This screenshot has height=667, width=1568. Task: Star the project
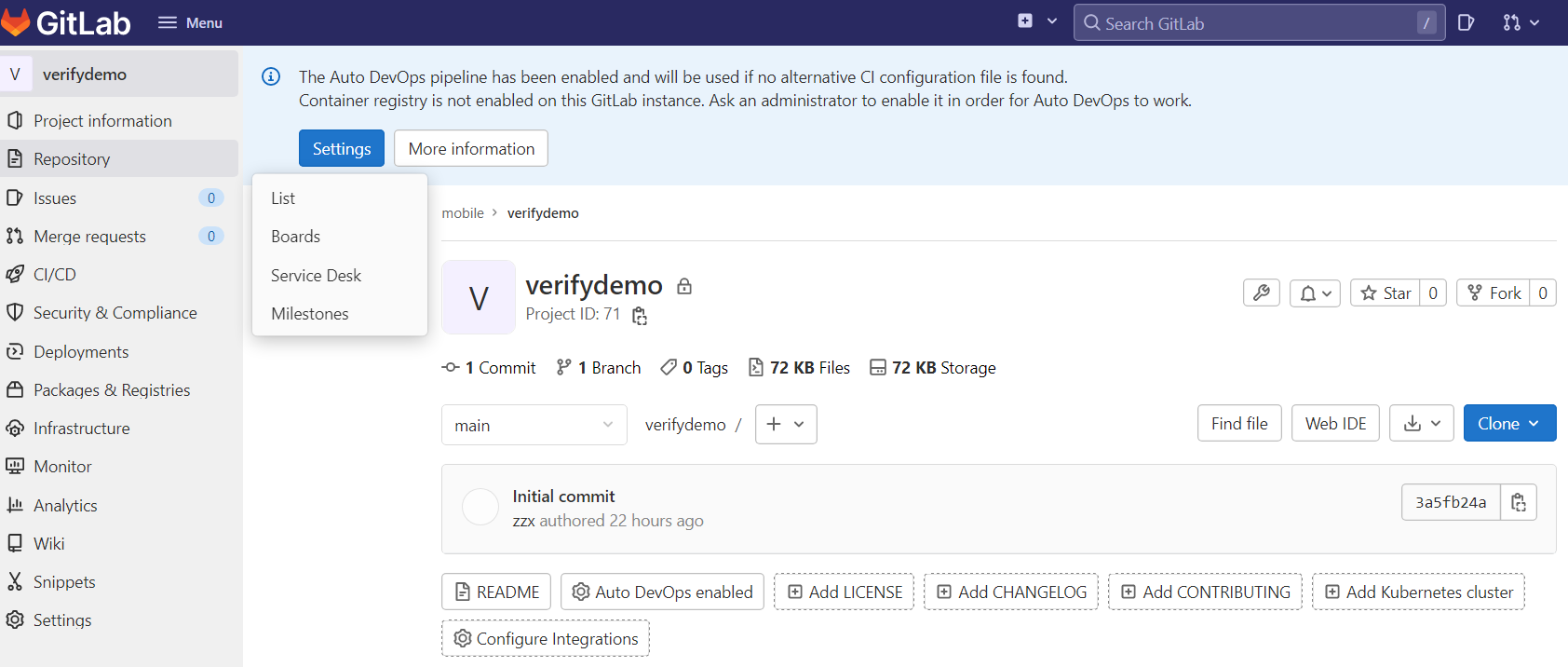tap(1386, 293)
